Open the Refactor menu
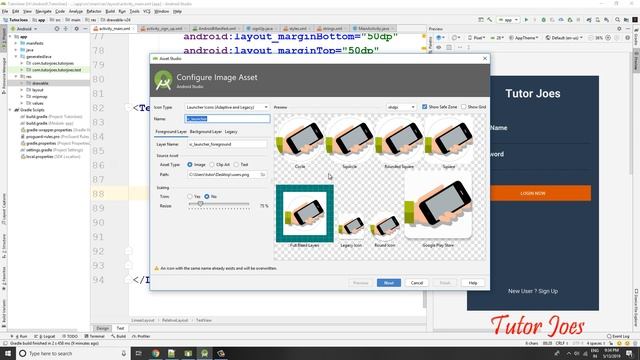This screenshot has height=360, width=640. point(93,11)
